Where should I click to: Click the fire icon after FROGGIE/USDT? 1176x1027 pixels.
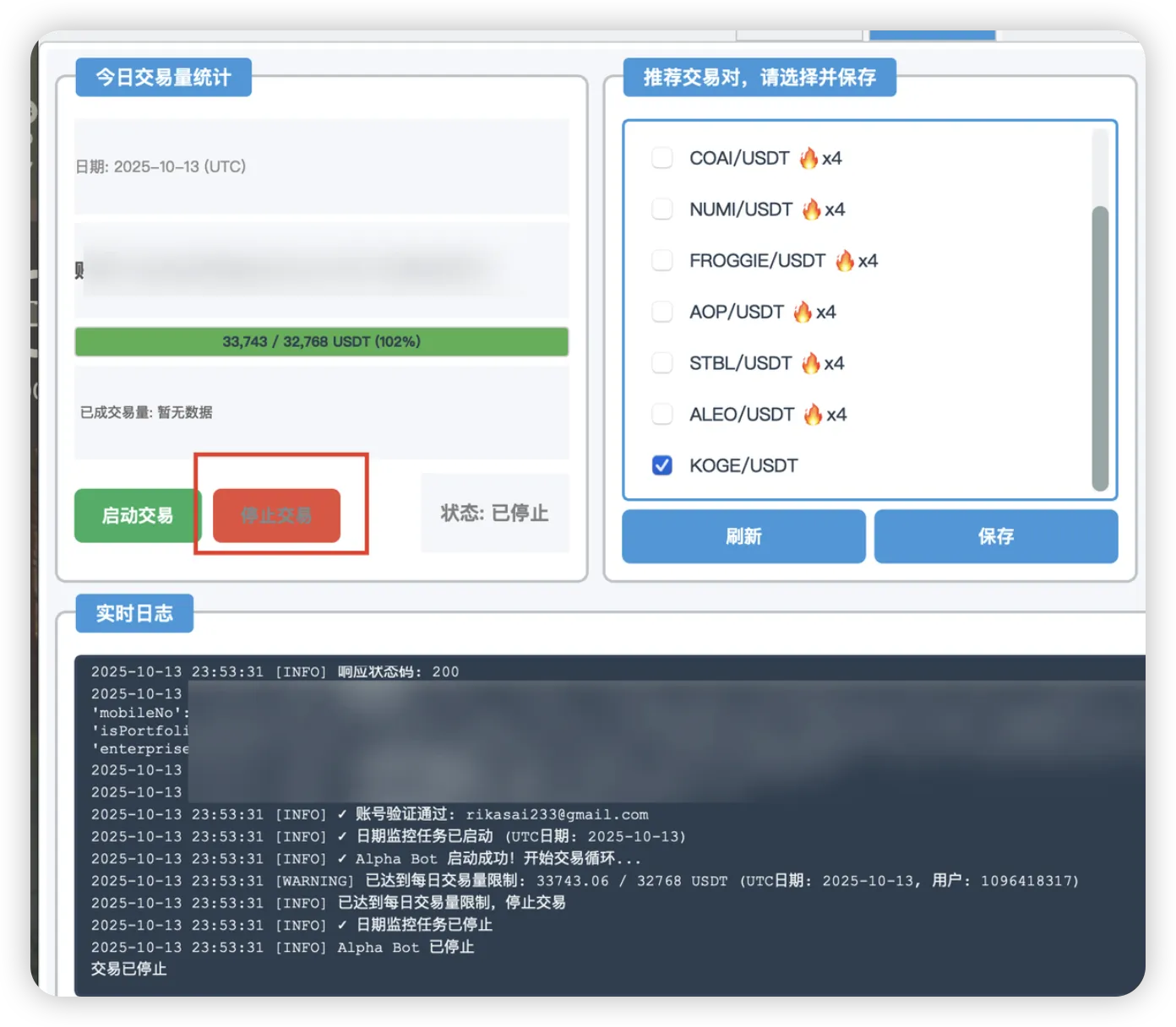click(x=844, y=261)
